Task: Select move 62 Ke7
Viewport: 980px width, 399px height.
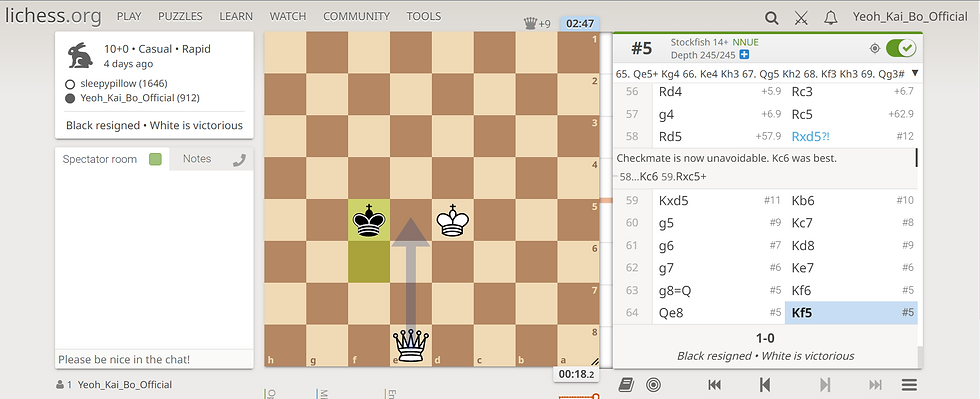Action: [x=851, y=268]
